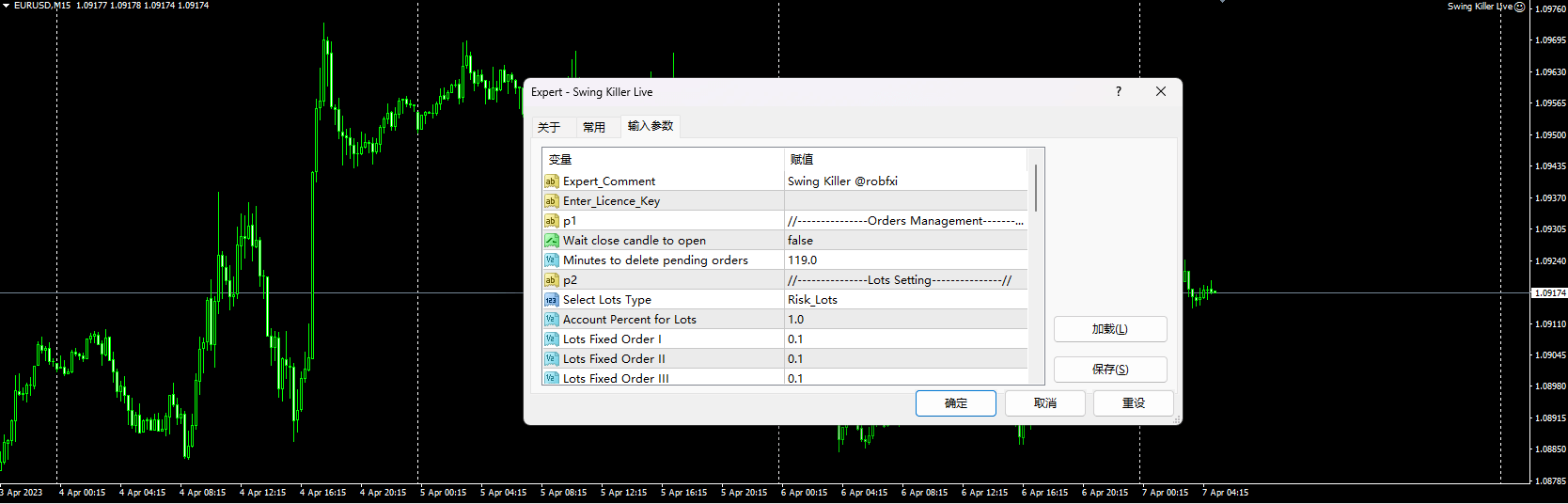Click the boolean icon beside Wait close candle
Viewport: 1568px width, 504px height.
551,241
